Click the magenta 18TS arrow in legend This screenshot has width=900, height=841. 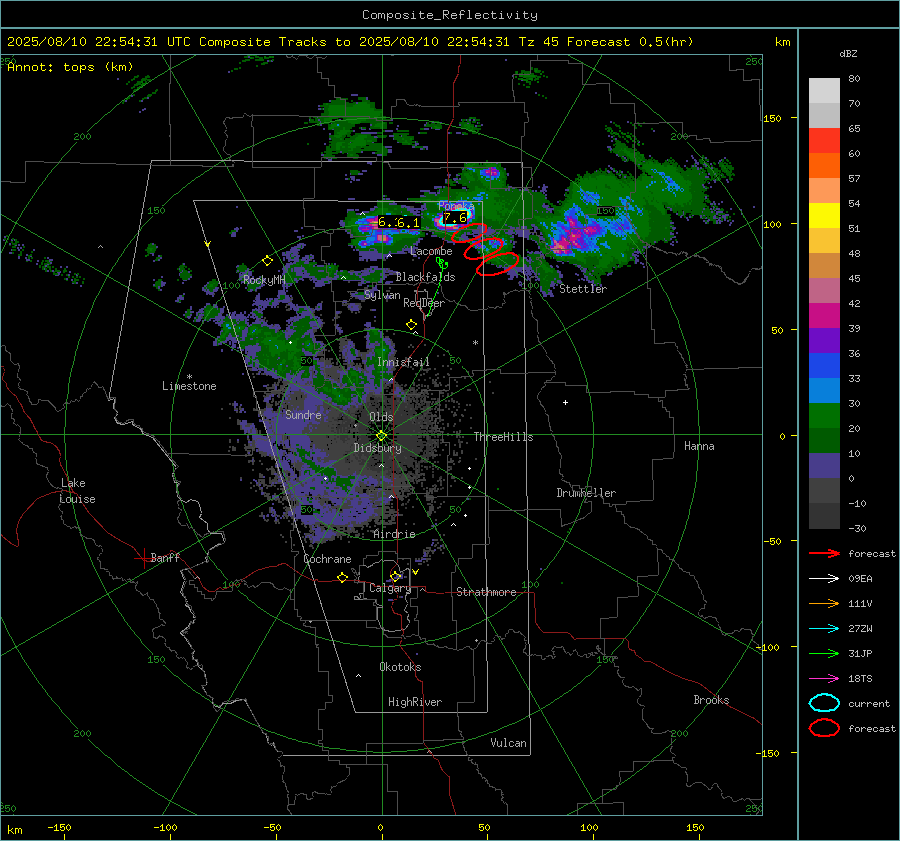(824, 679)
